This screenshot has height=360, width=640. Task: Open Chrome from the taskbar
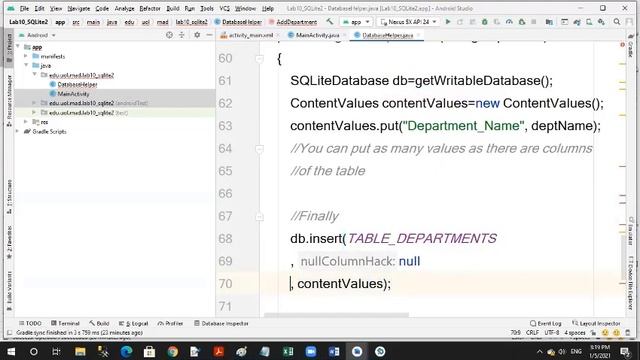pos(172,351)
